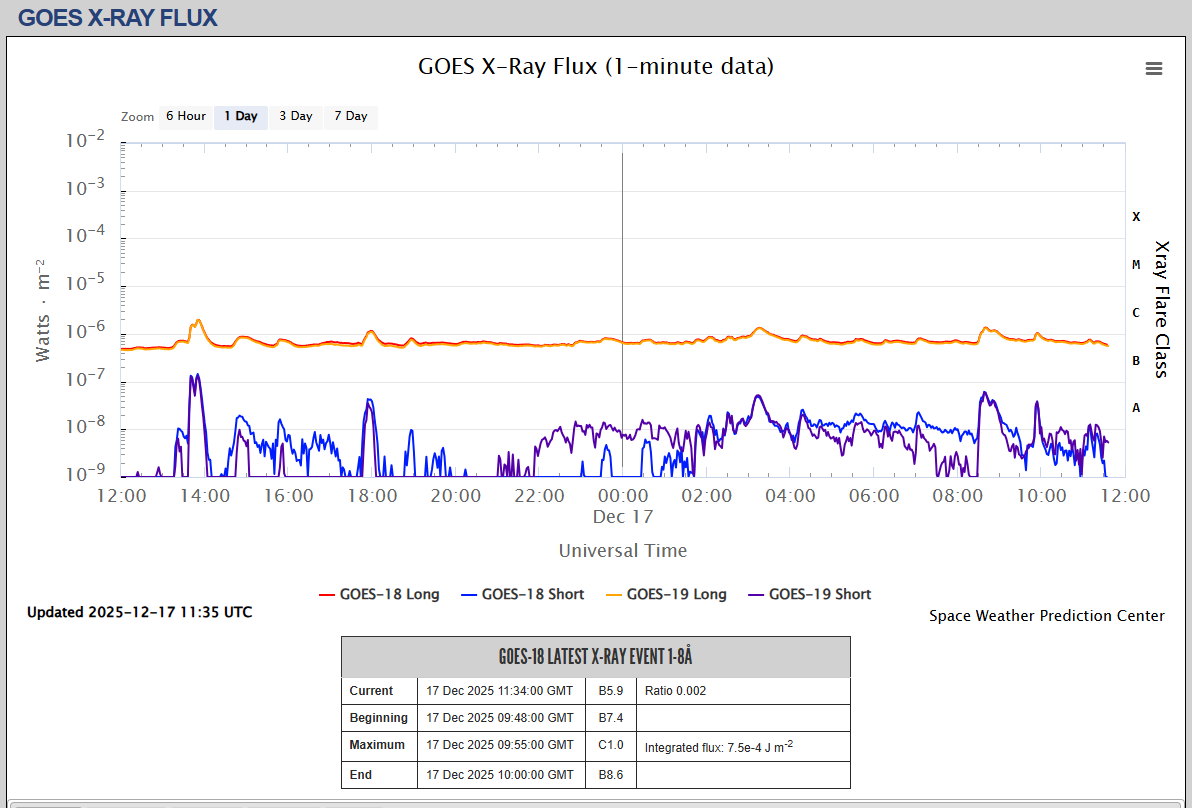Image resolution: width=1192 pixels, height=808 pixels.
Task: Click the B8.6 end flare class cell
Action: [x=610, y=775]
